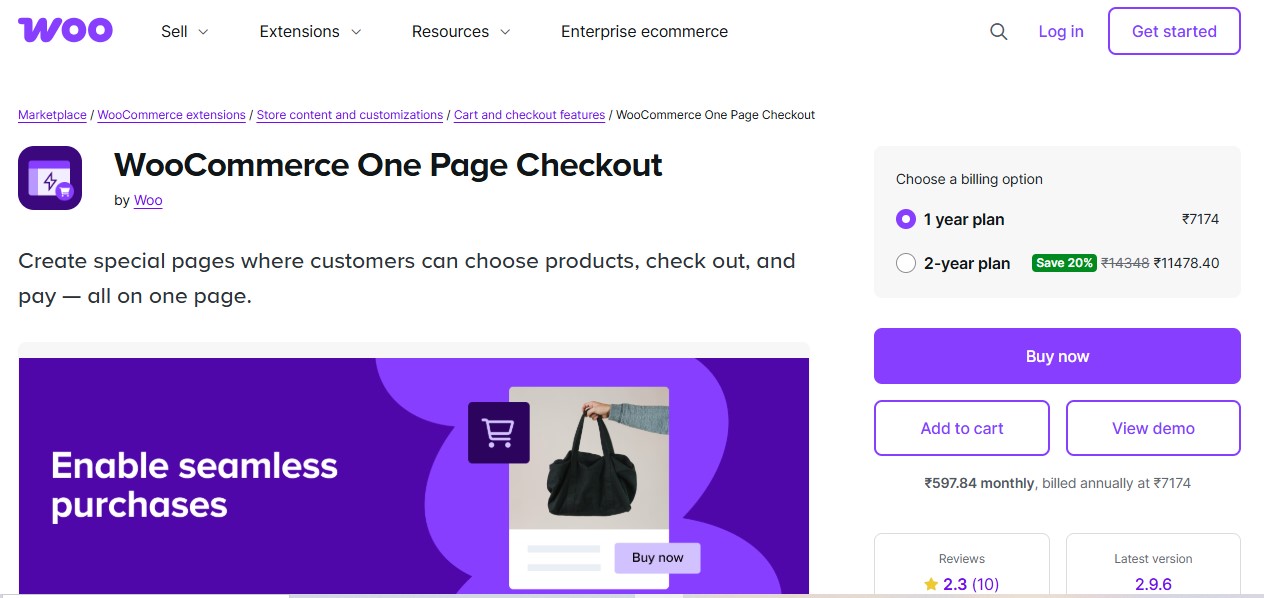Viewport: 1264px width, 598px height.
Task: Open the View demo page
Action: coord(1153,428)
